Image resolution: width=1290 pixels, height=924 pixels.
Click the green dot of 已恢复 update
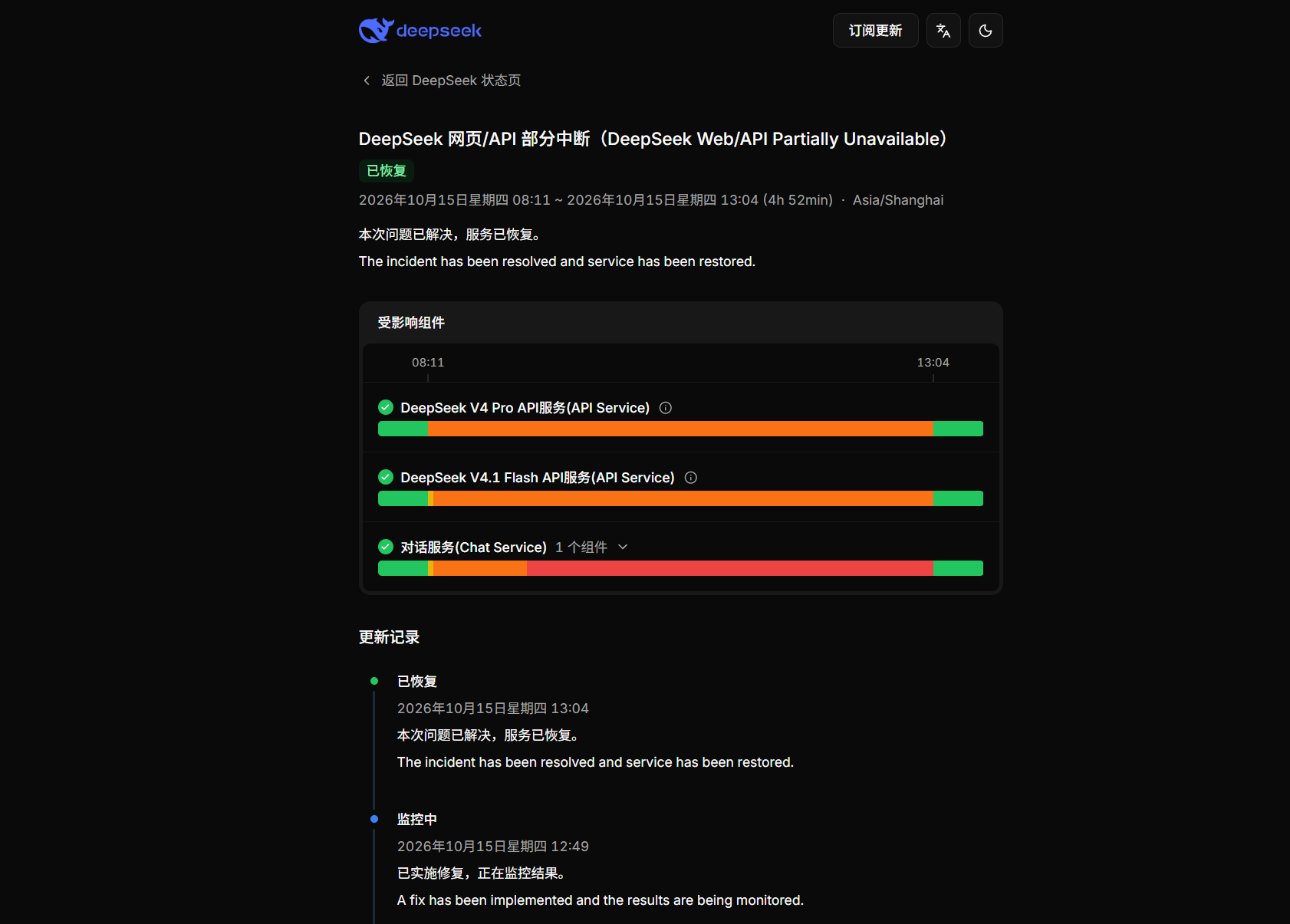pyautogui.click(x=374, y=681)
